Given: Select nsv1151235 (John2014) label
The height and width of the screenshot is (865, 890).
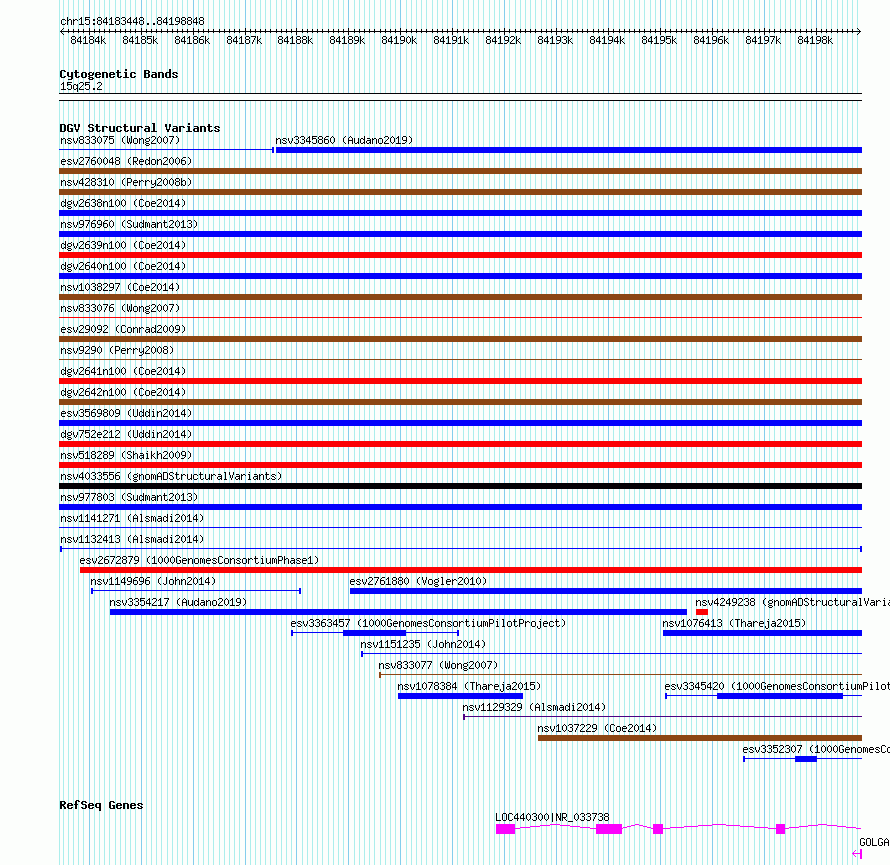Looking at the screenshot, I should click(423, 644).
